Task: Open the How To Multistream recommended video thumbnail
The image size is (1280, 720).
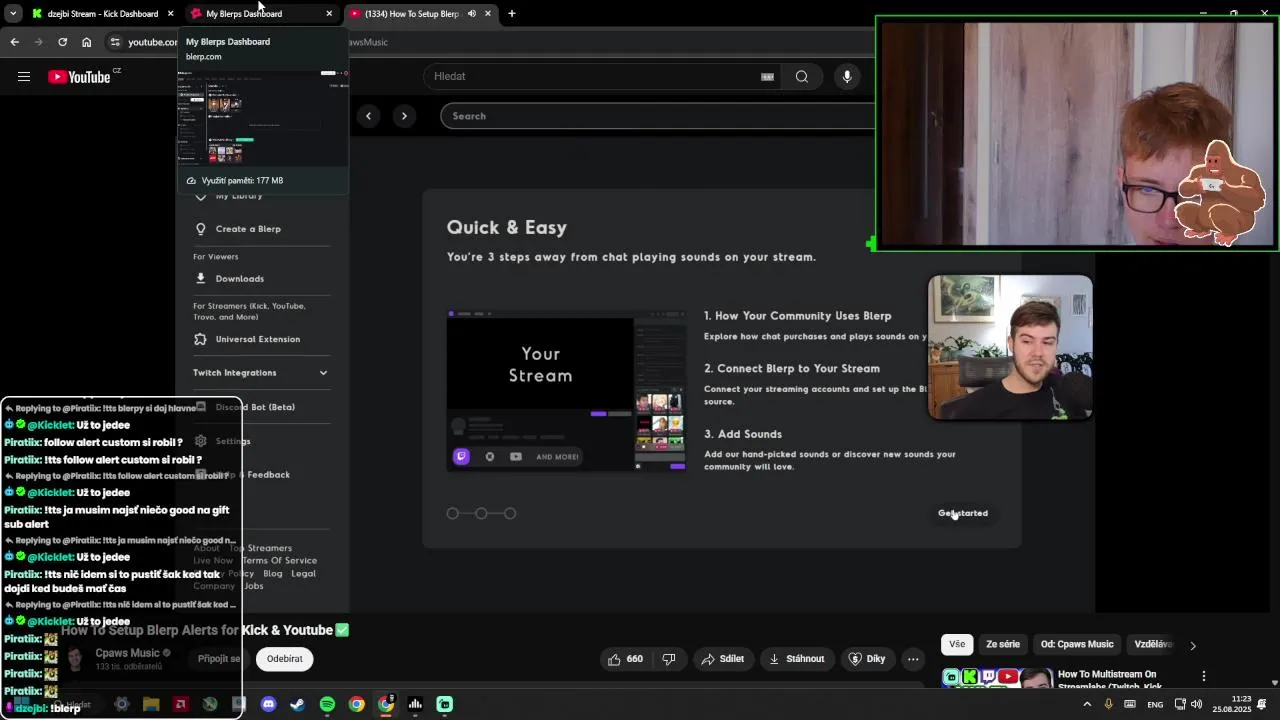Action: coord(997,678)
